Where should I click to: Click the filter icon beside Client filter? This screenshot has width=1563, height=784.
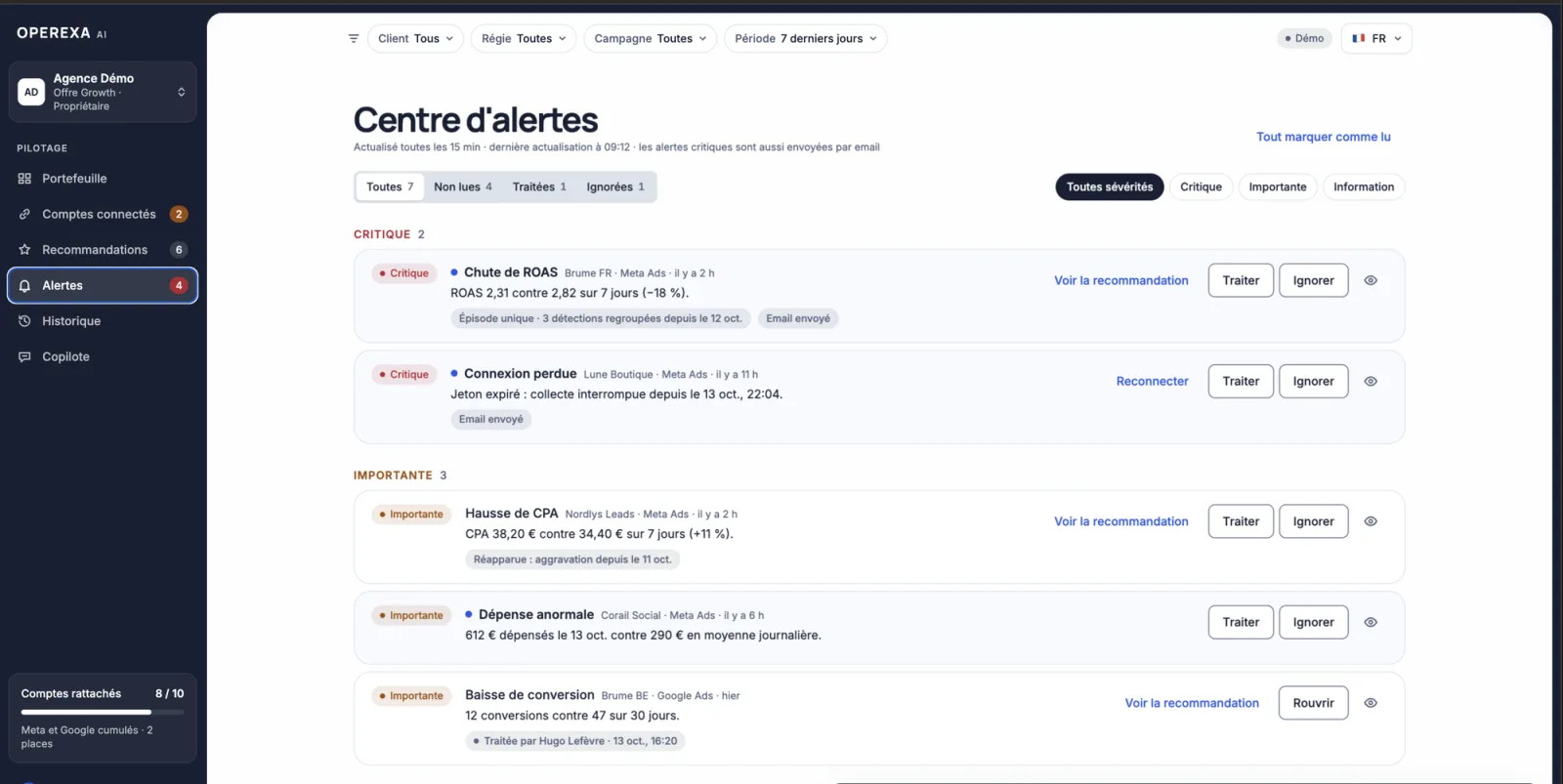tap(354, 39)
